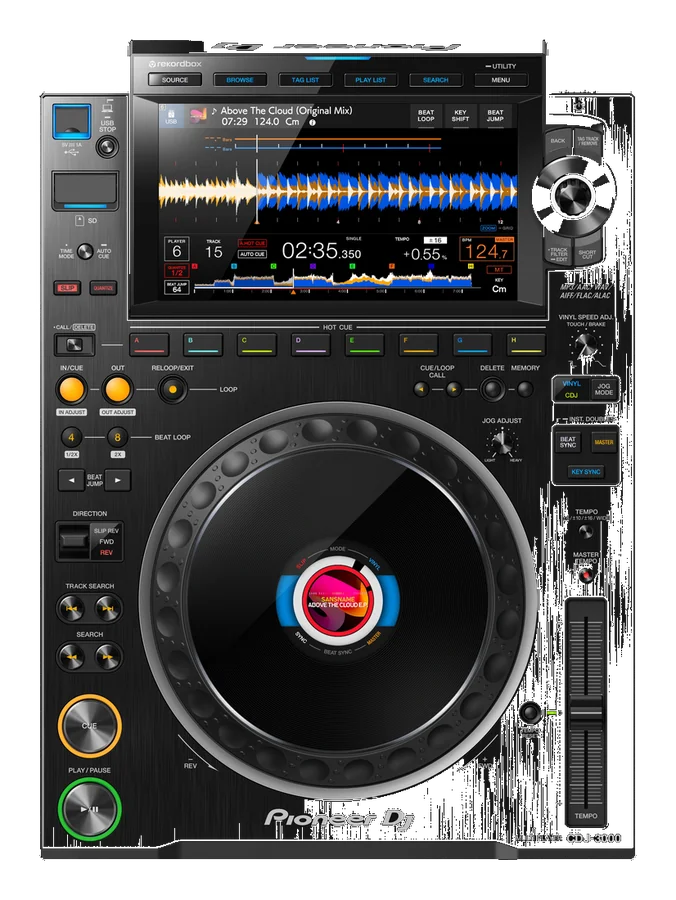
Task: Push the TEMPO range button
Action: click(x=585, y=532)
